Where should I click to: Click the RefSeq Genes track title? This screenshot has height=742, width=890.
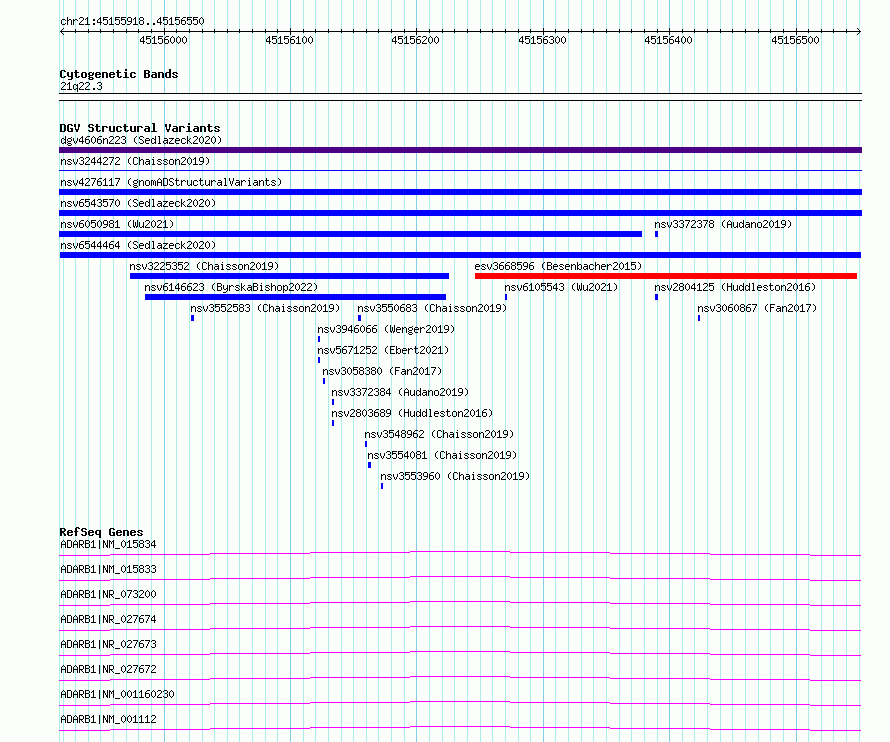101,532
